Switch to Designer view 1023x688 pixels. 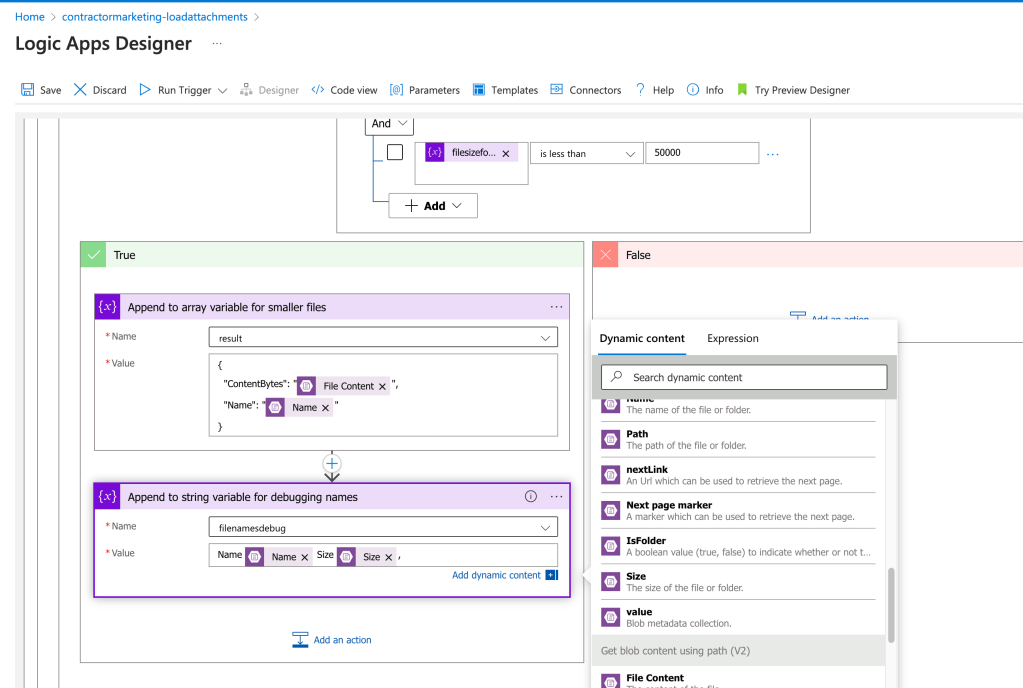pos(269,90)
